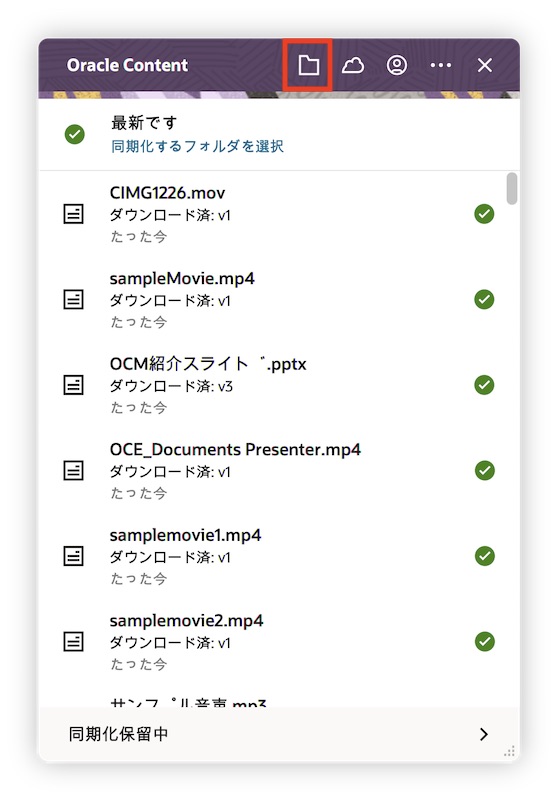Click the document icon beside sampleMovie.mp4
The height and width of the screenshot is (800, 559).
pos(73,299)
